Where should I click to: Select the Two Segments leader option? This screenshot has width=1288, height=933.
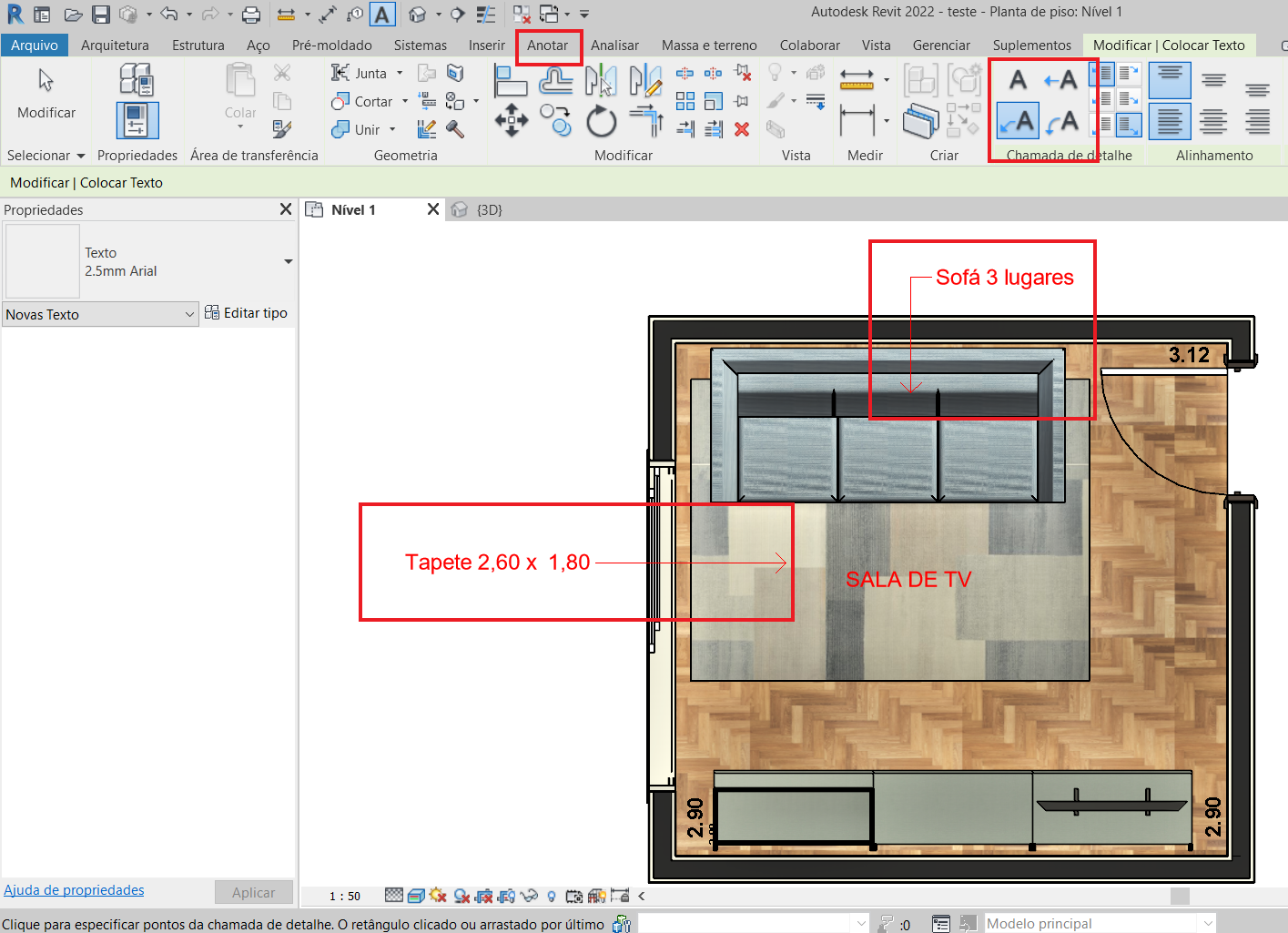1018,120
